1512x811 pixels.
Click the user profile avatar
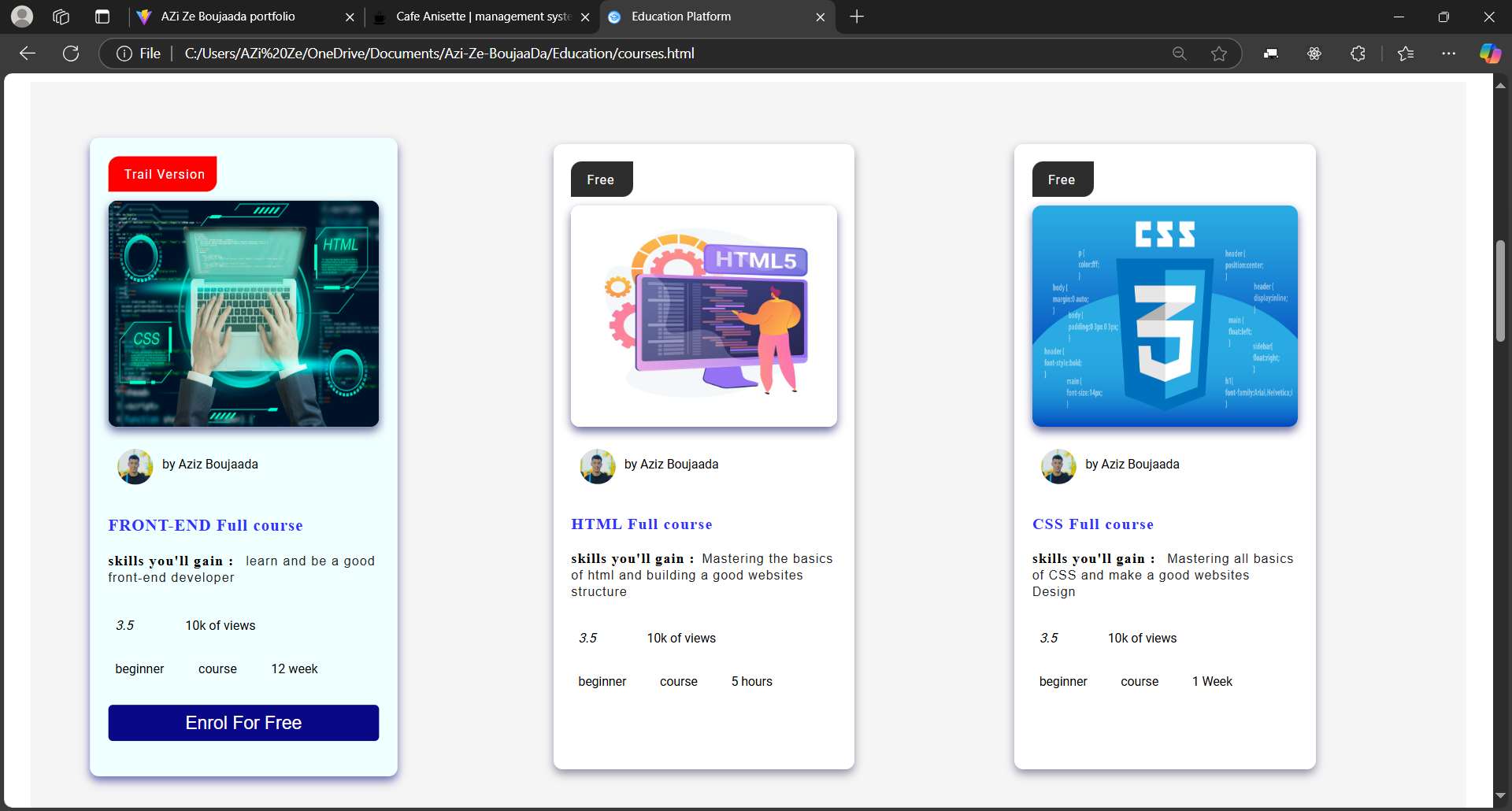(x=22, y=17)
